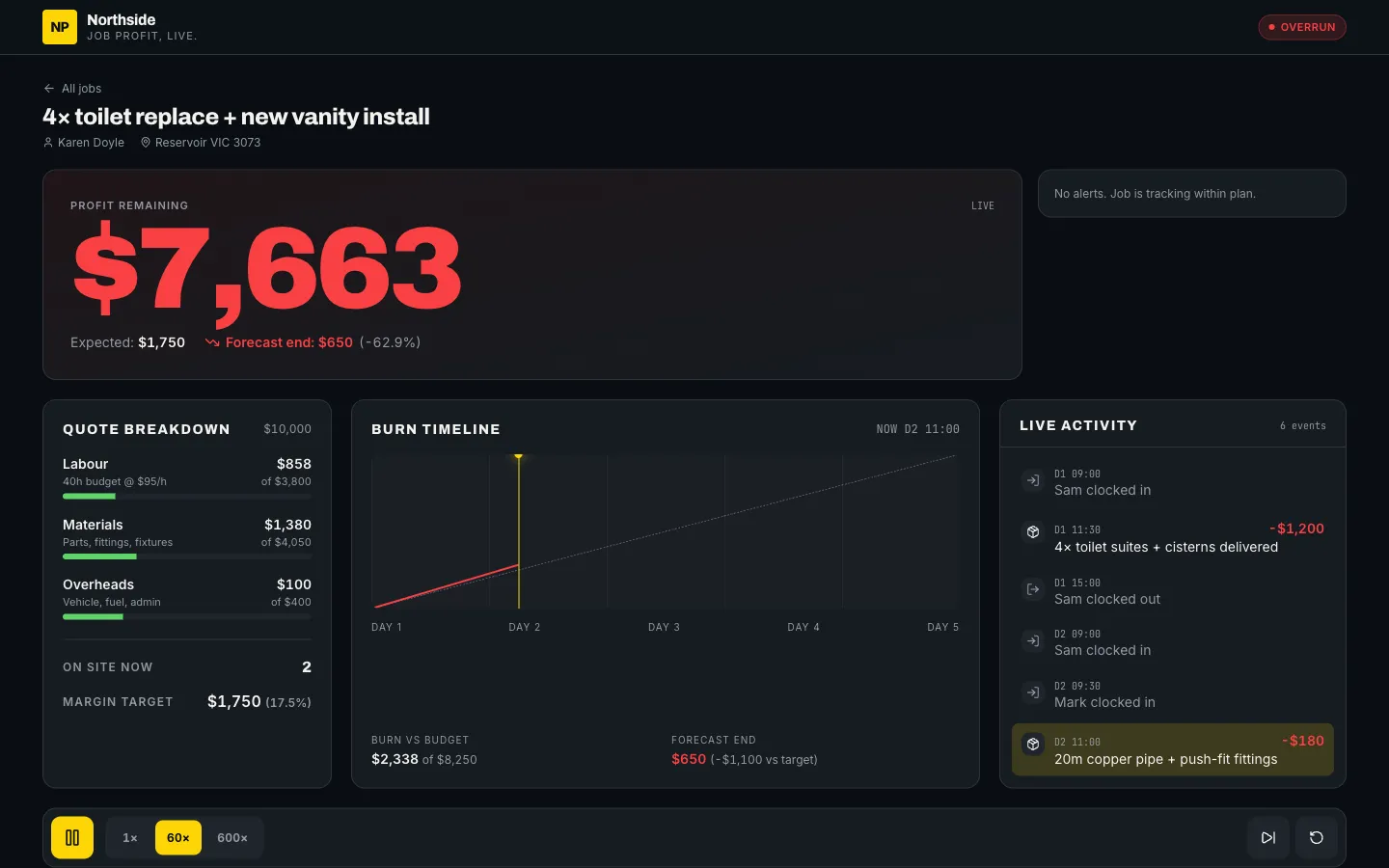
Task: Click 'MARGIN TARGET' label
Action: tap(118, 702)
